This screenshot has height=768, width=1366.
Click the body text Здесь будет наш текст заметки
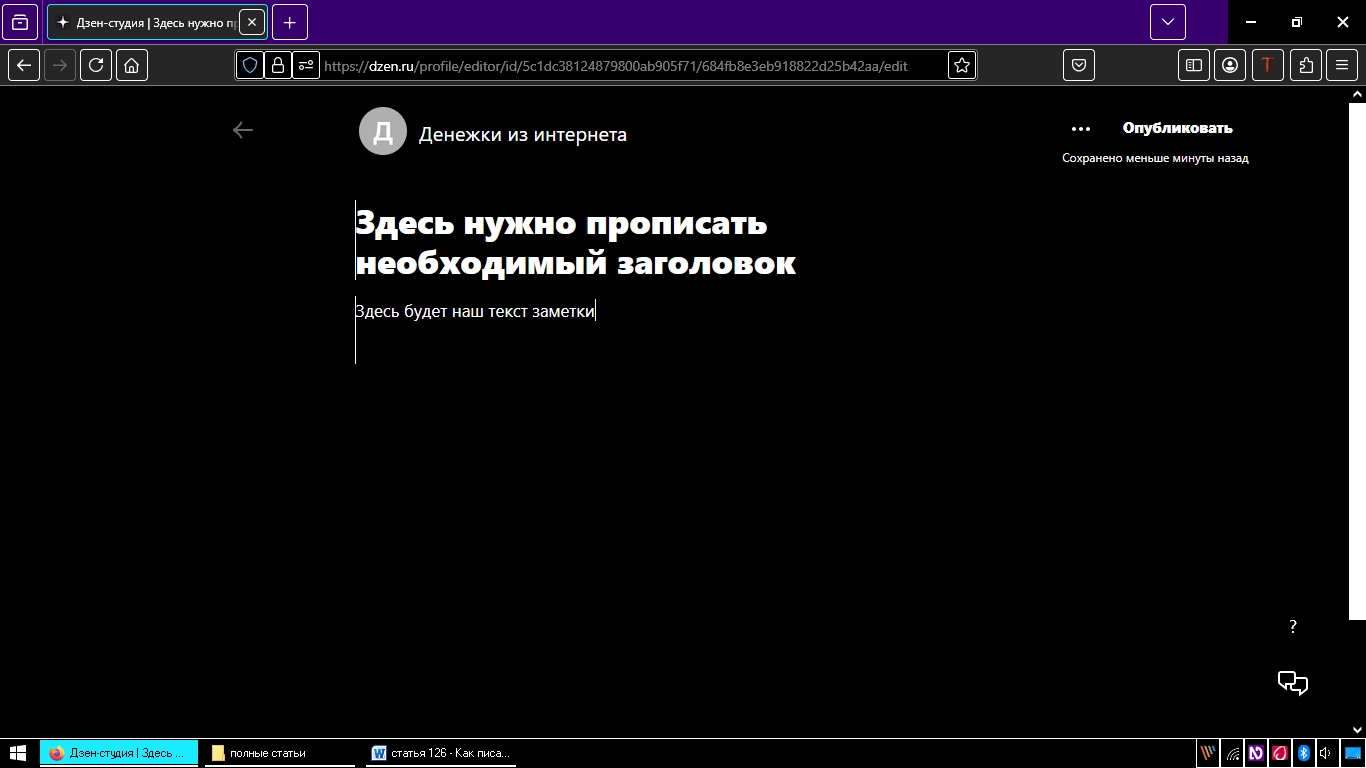pyautogui.click(x=475, y=311)
